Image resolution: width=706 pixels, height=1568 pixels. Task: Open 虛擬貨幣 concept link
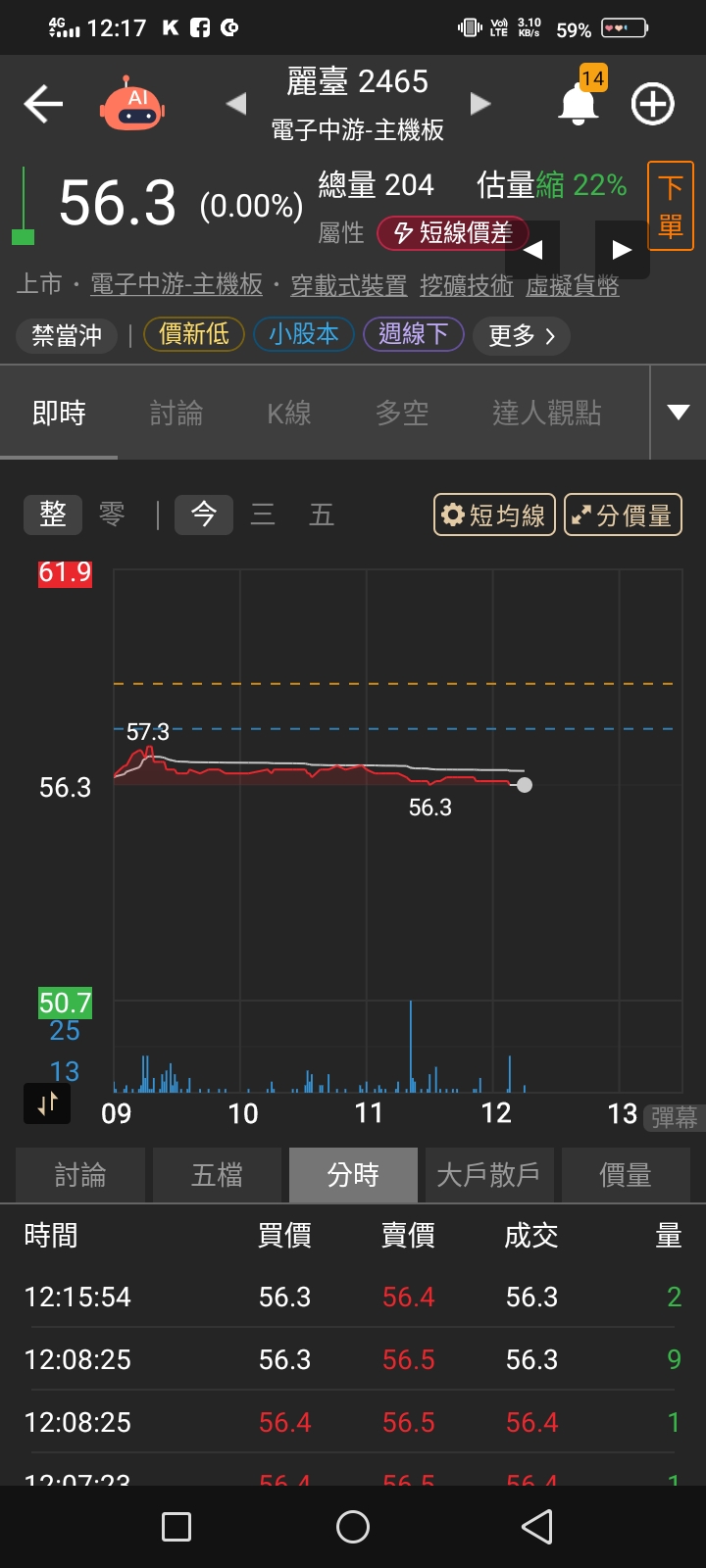pos(573,285)
